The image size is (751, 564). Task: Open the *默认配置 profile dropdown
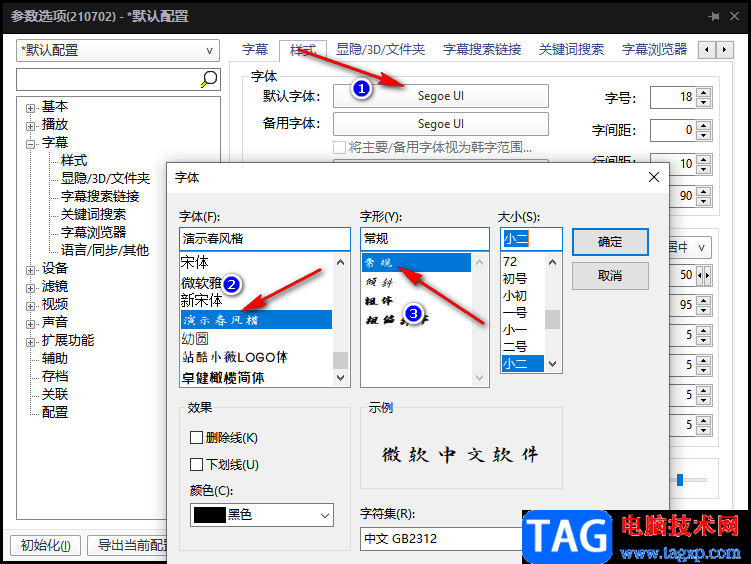tap(118, 50)
